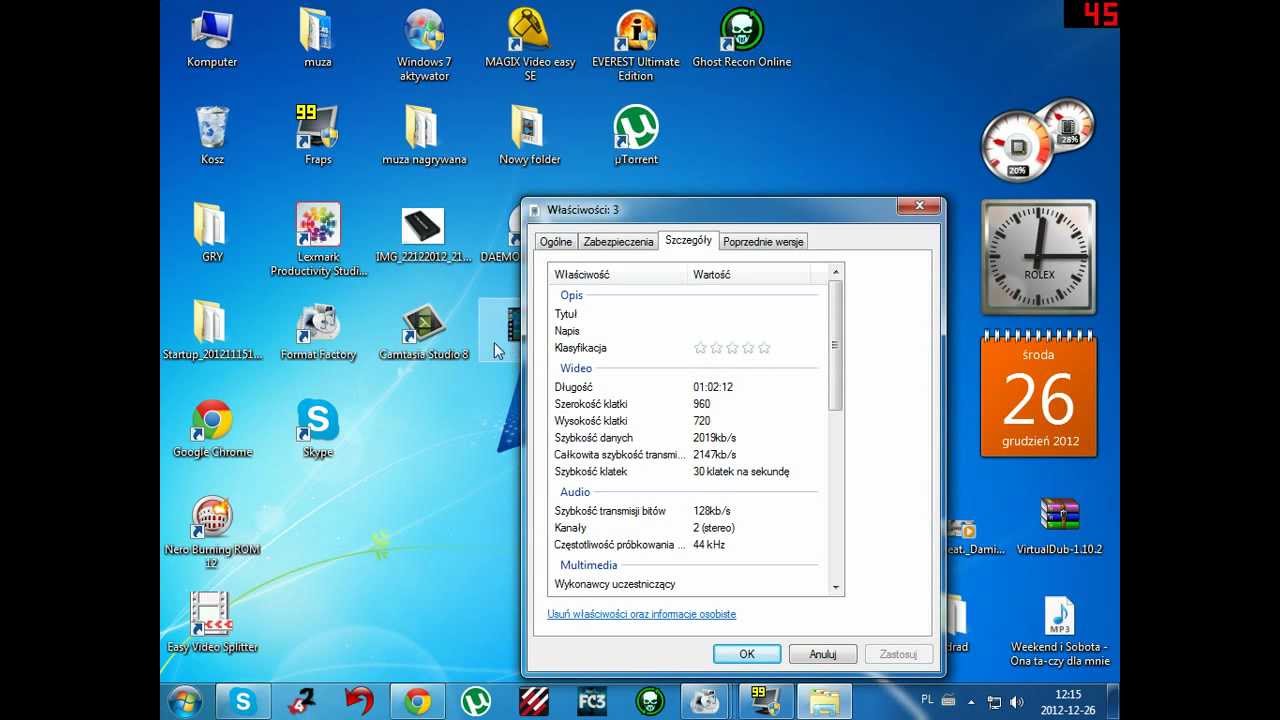
Task: Select the Szczegóły tab
Action: tap(688, 240)
